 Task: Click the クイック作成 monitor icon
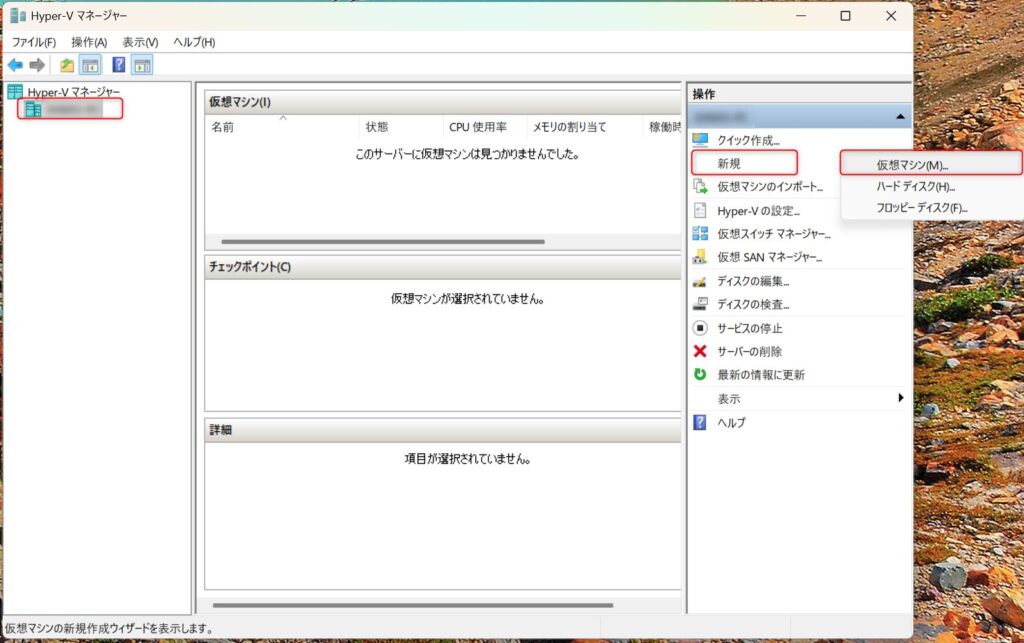pyautogui.click(x=700, y=140)
